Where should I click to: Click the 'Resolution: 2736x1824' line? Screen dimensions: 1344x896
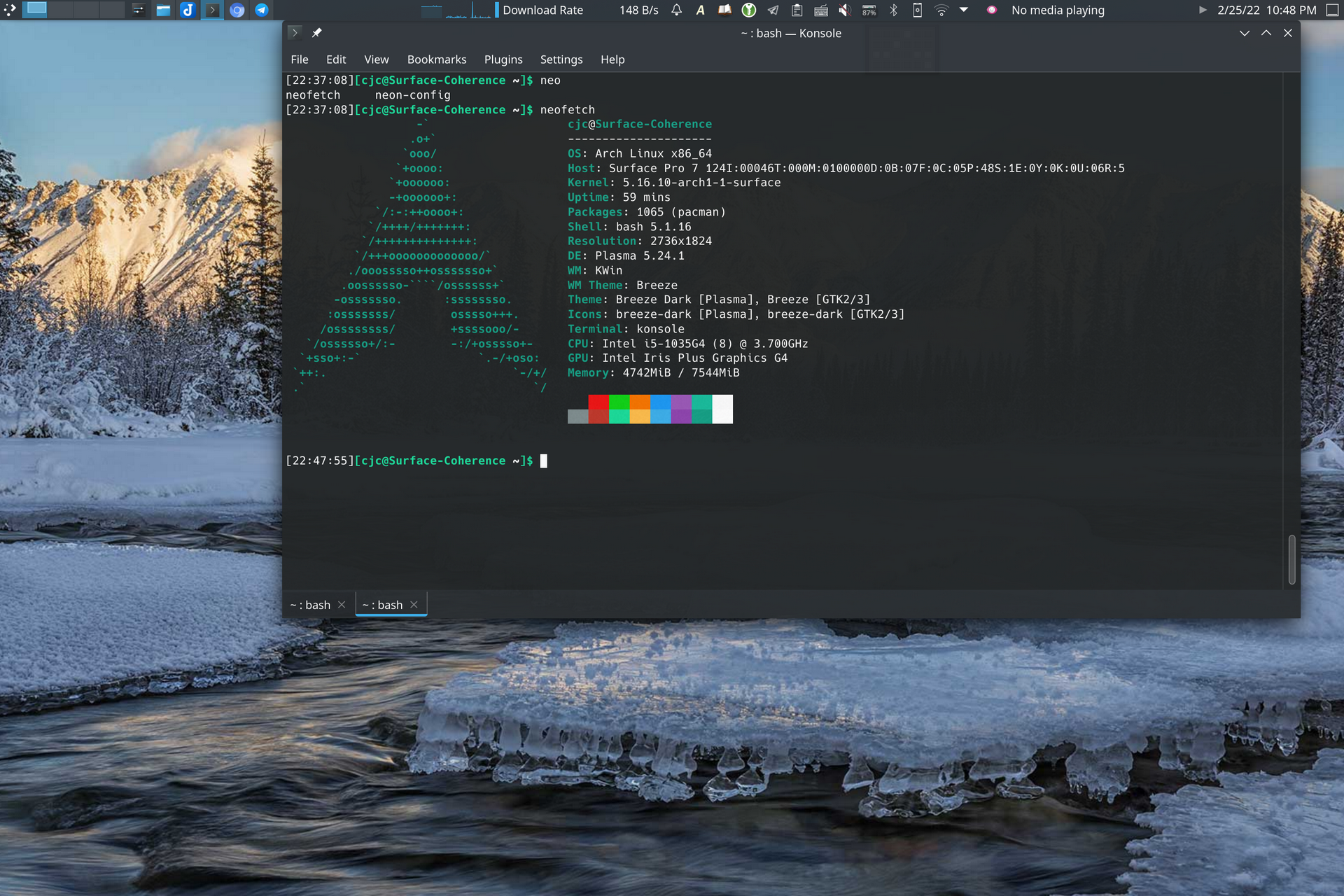640,241
